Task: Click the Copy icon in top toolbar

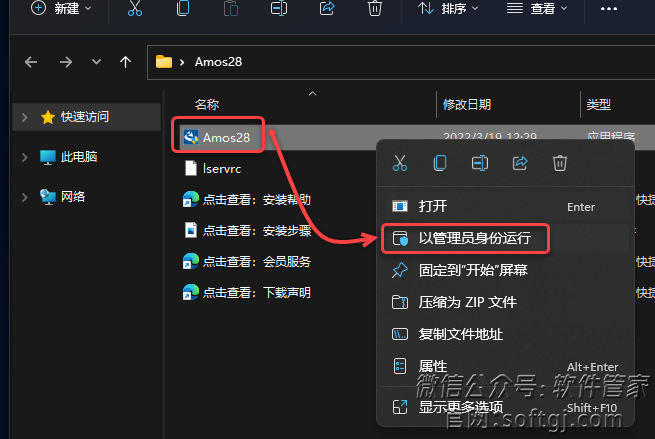Action: [183, 8]
